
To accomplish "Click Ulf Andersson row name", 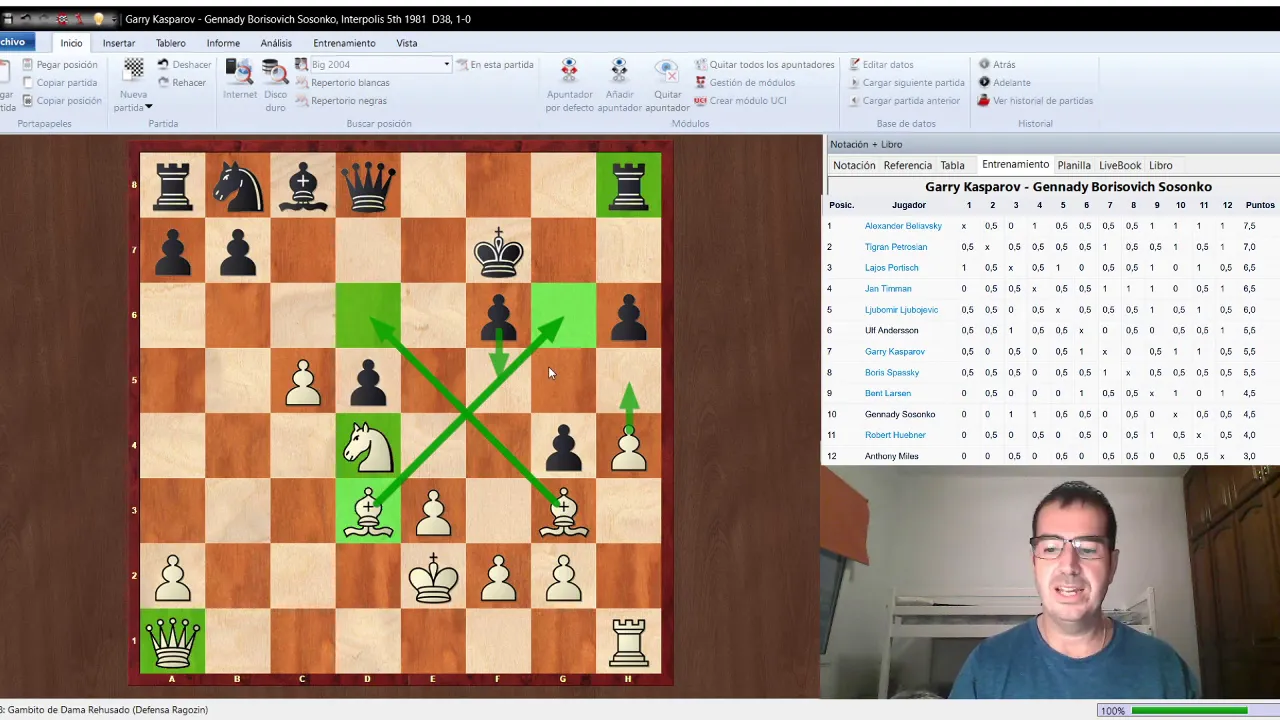I will coord(891,331).
